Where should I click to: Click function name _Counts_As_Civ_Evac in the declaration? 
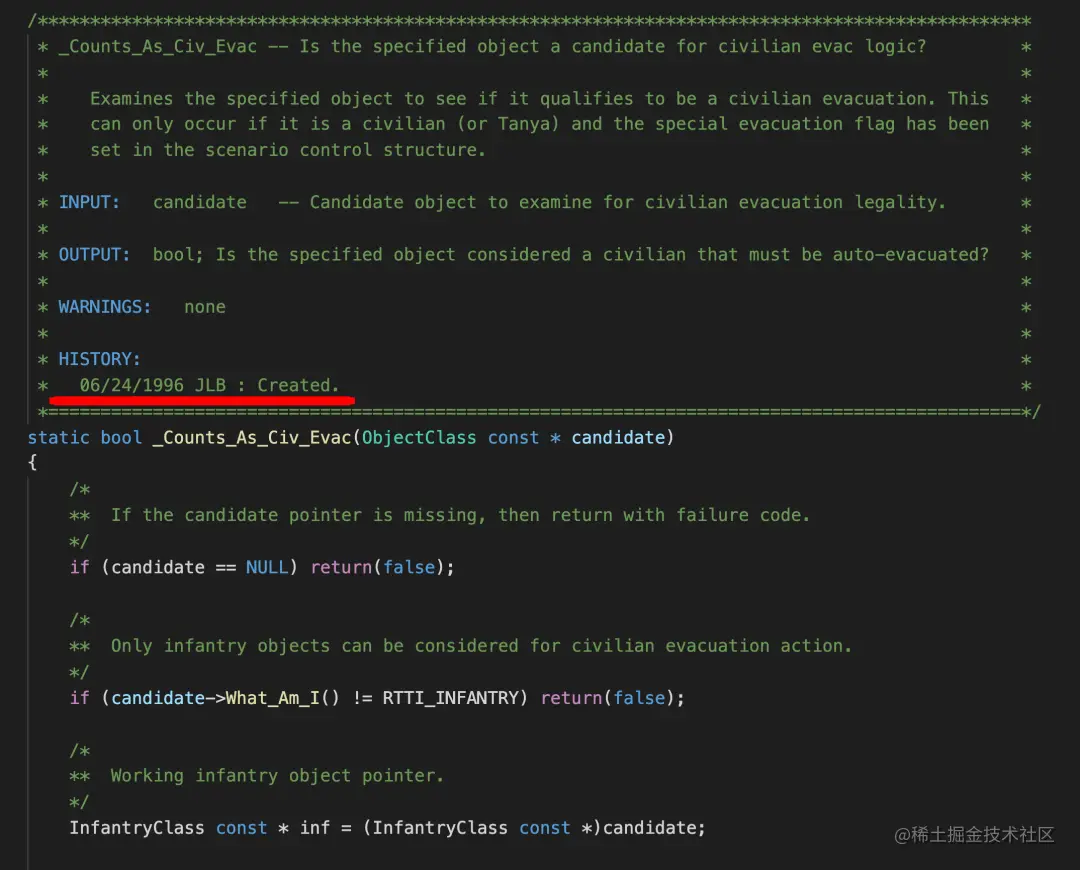(252, 438)
